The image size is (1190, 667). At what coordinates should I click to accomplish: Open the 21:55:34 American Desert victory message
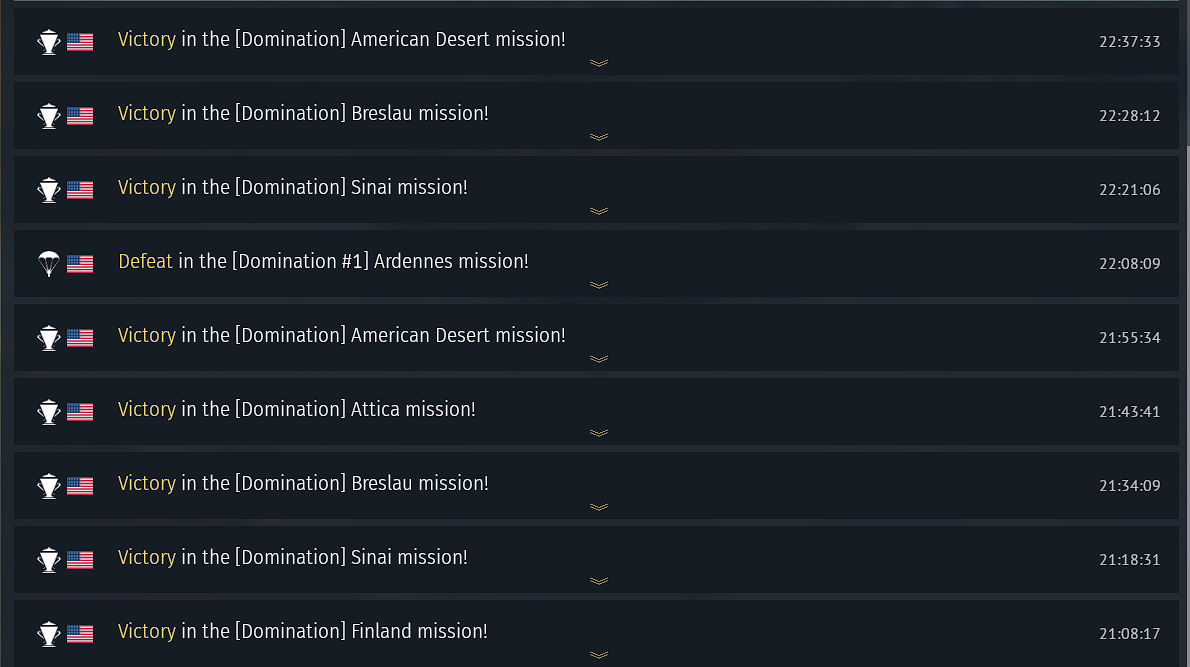click(x=342, y=335)
